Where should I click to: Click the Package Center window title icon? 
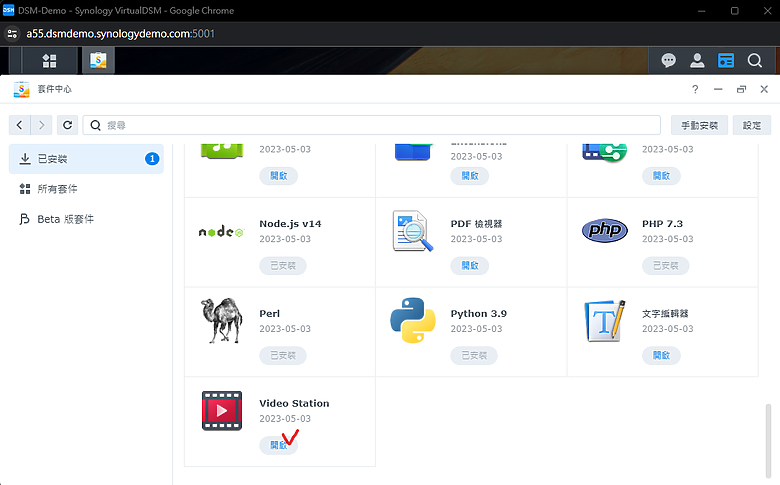click(21, 89)
